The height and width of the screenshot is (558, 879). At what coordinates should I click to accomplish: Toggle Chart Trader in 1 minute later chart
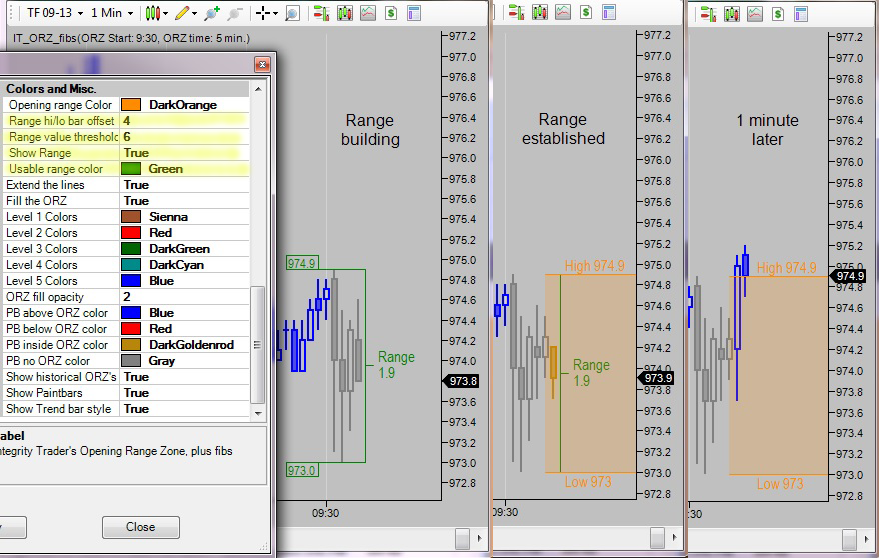pos(708,14)
